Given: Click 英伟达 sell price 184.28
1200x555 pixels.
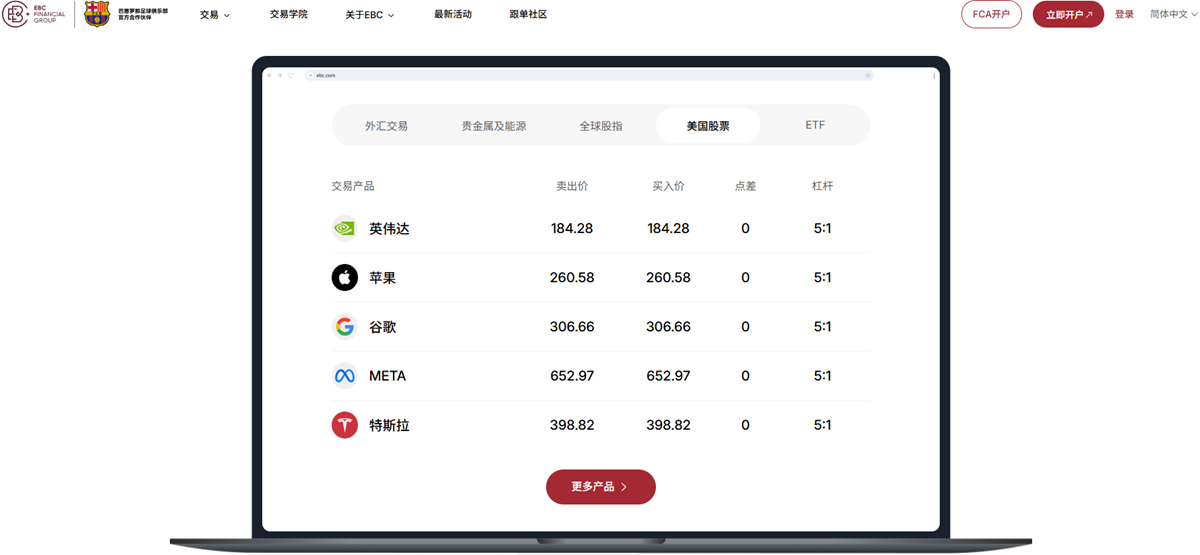Looking at the screenshot, I should tap(572, 229).
